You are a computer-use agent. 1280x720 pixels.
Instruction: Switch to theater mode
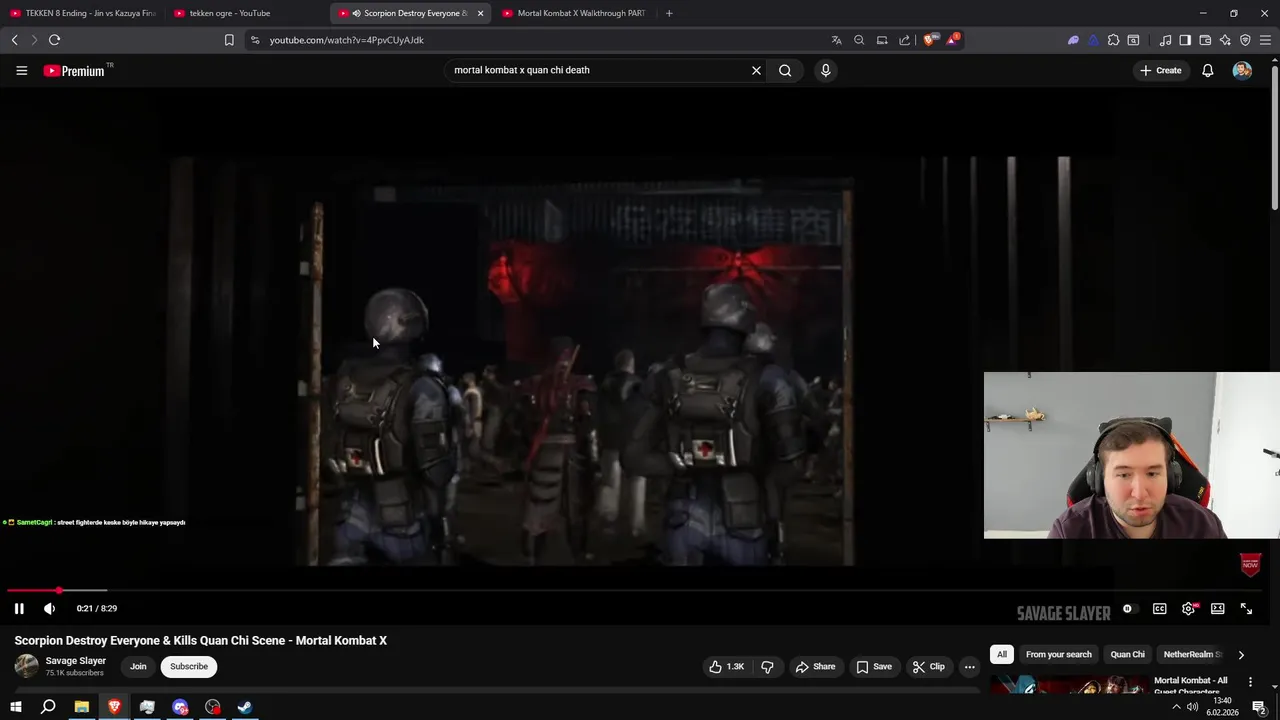[x=1217, y=609]
